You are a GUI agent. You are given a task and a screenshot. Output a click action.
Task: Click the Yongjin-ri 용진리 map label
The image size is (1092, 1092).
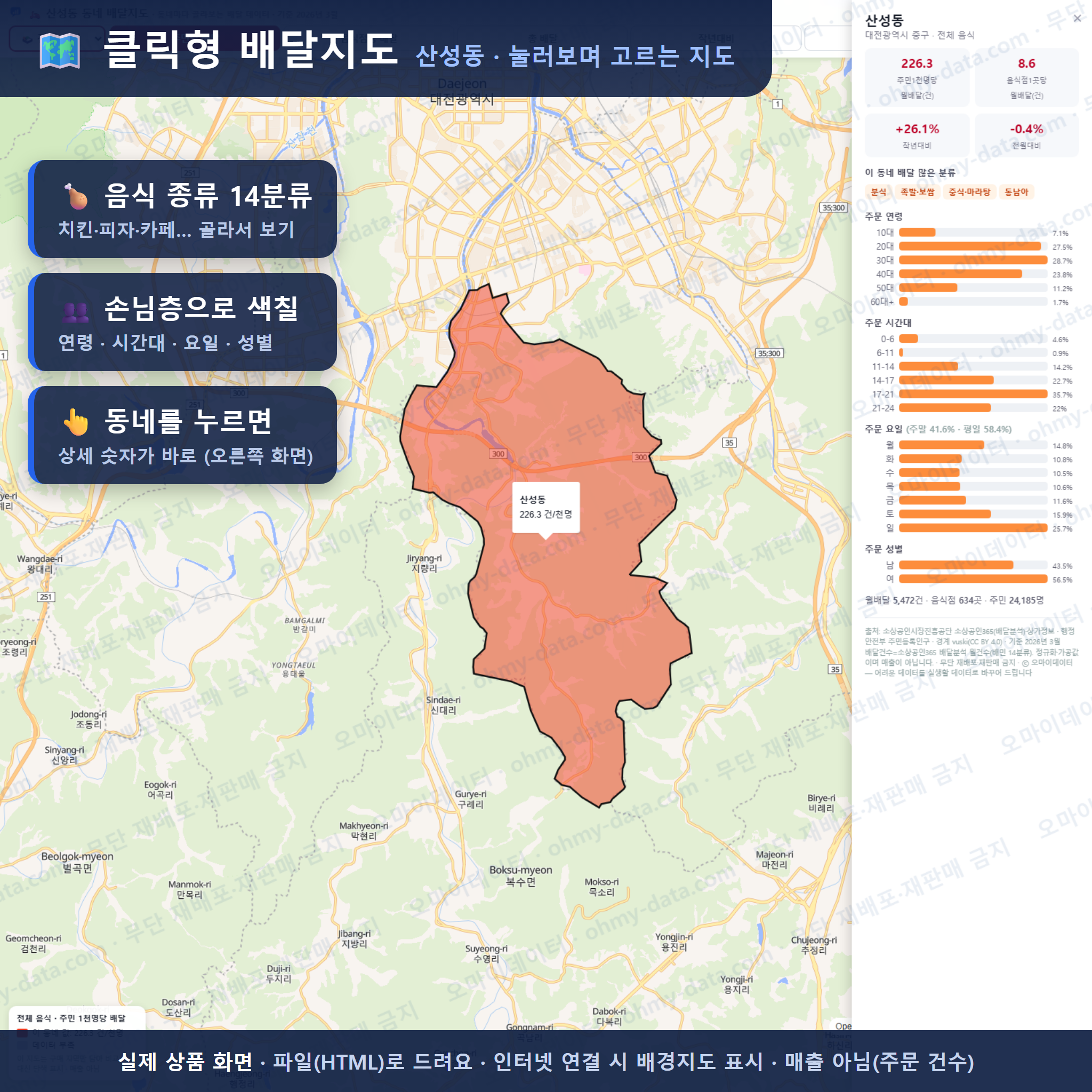[675, 942]
